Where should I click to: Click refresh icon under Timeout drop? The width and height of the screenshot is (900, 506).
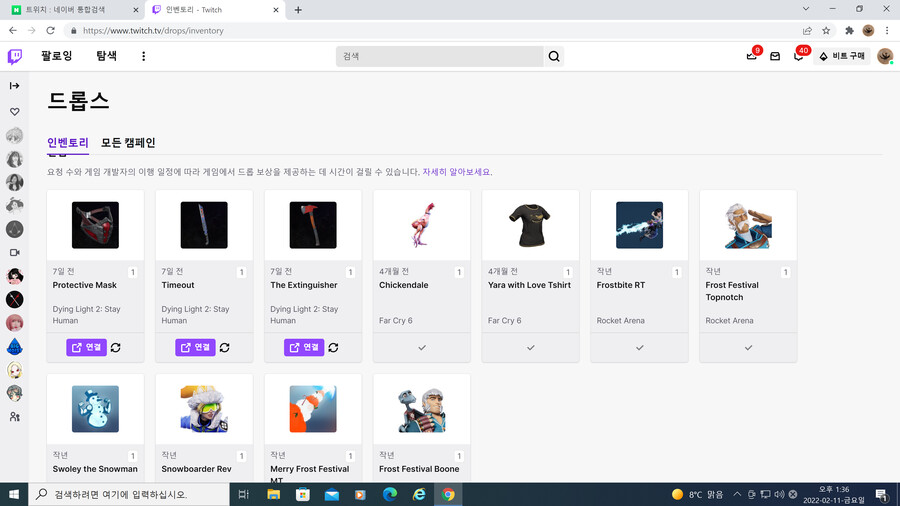point(225,347)
